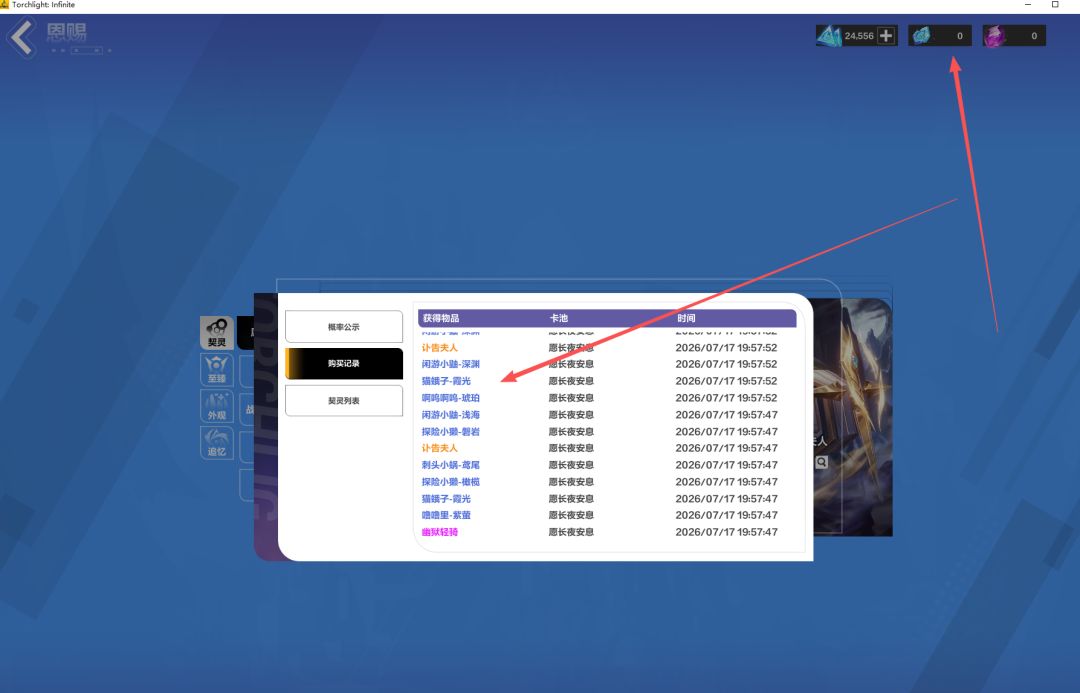This screenshot has width=1080, height=693.
Task: Click the timestamp in the 啊呜啊呜-琥珀 row
Action: (727, 398)
